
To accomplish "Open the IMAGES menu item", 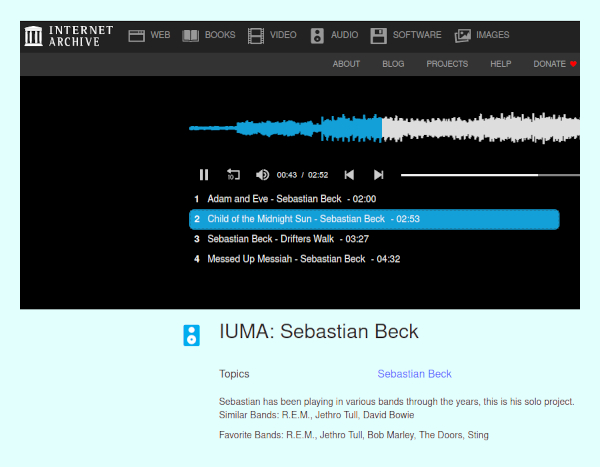I will (x=492, y=35).
